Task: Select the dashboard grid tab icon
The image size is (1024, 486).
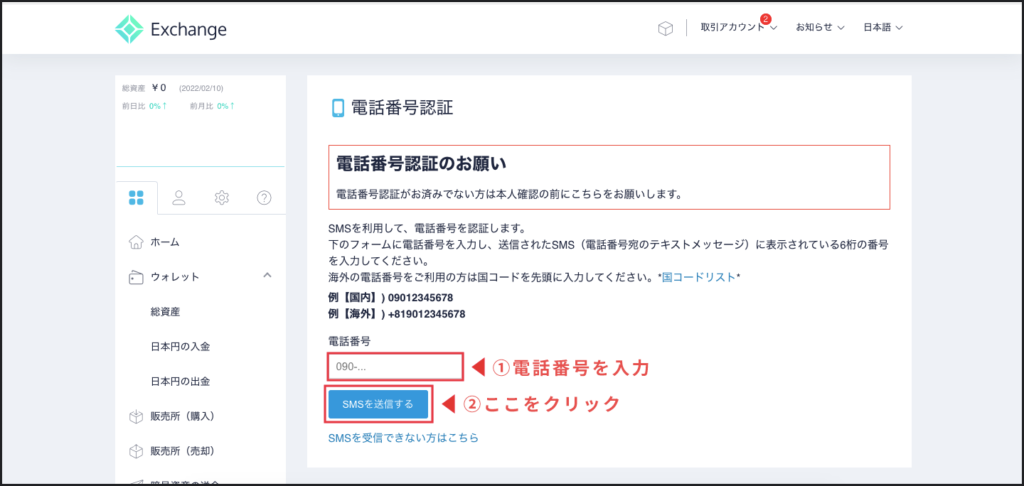Action: point(137,198)
